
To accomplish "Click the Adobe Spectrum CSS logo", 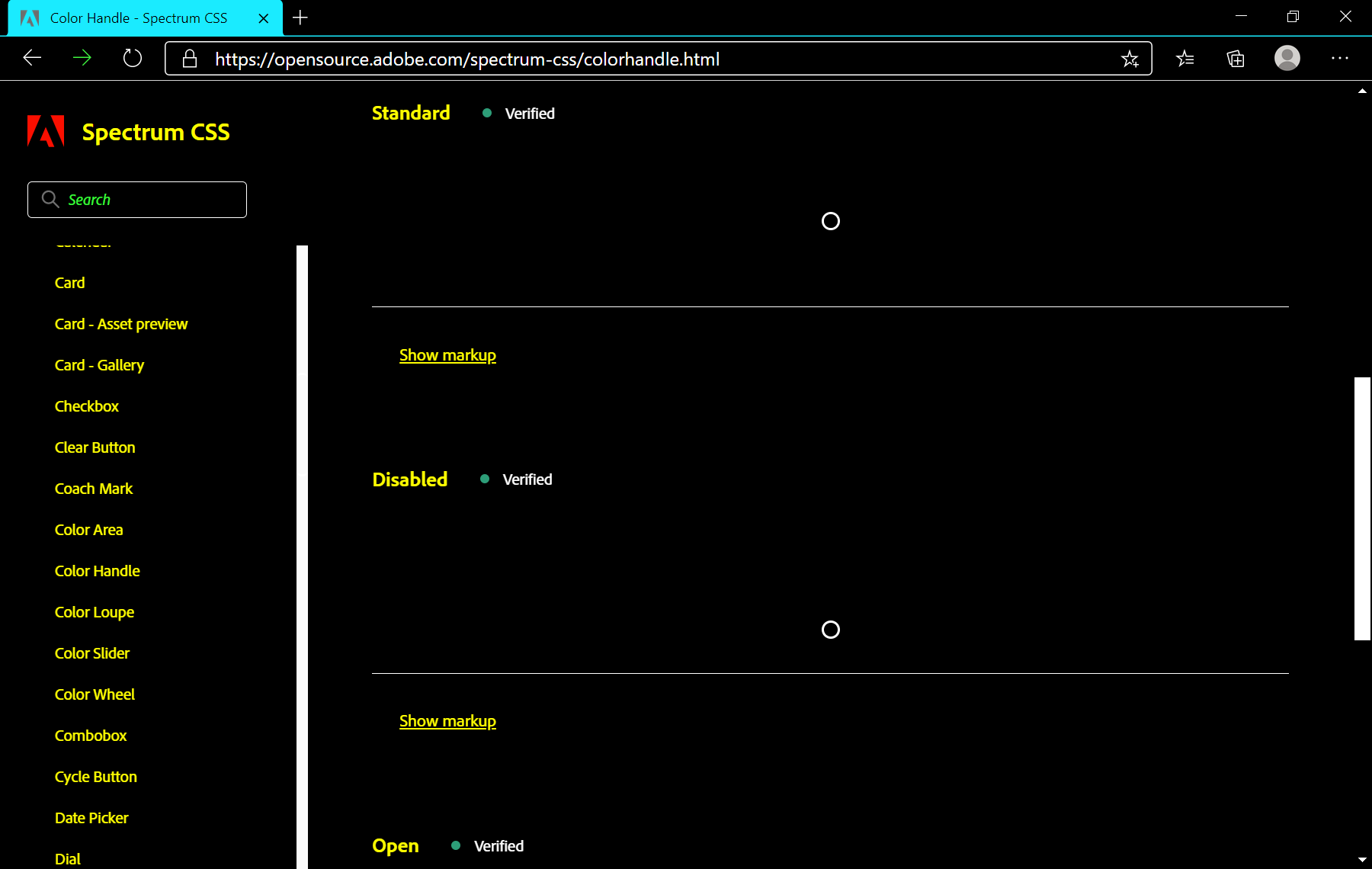I will (45, 130).
